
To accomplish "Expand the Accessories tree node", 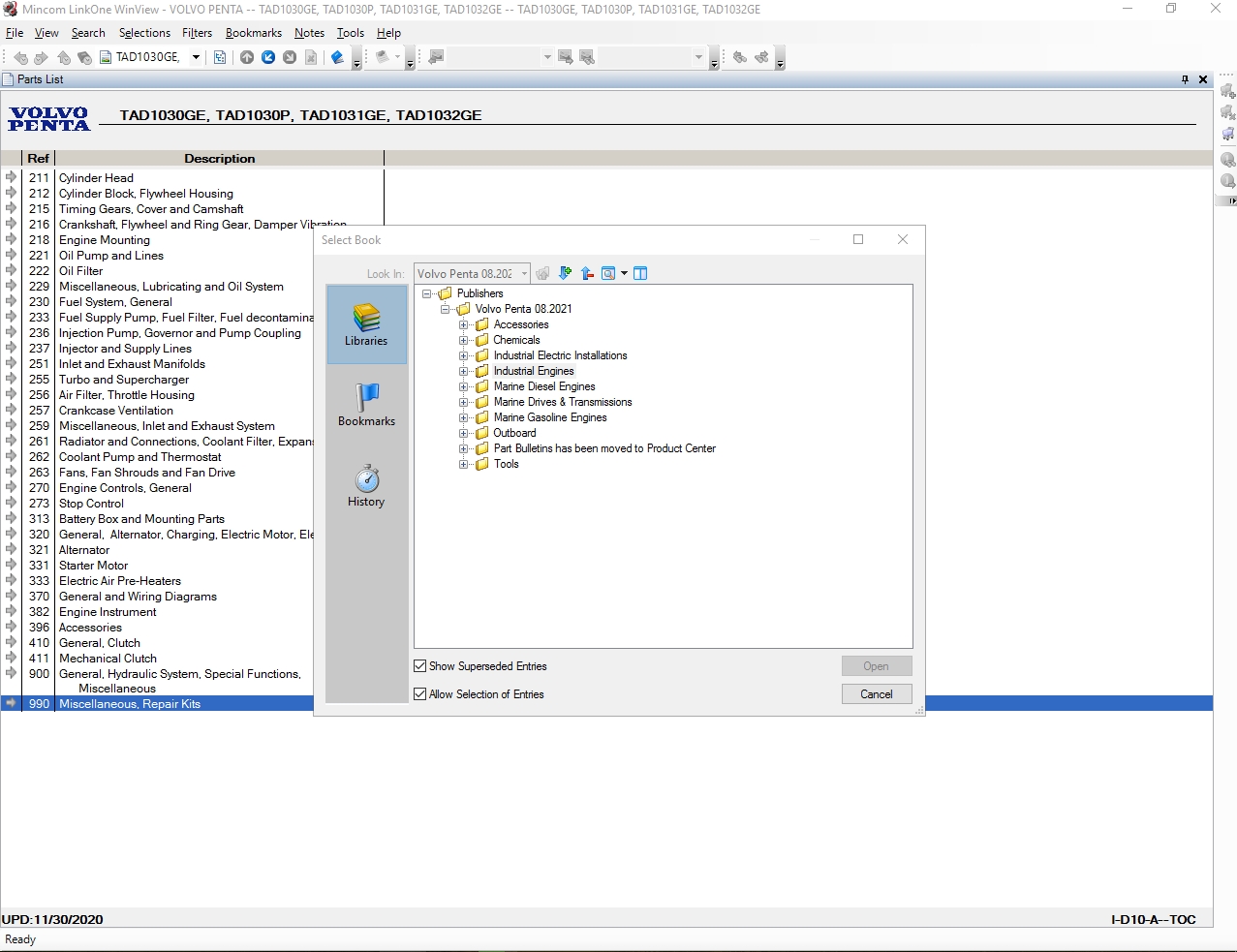I will (464, 324).
